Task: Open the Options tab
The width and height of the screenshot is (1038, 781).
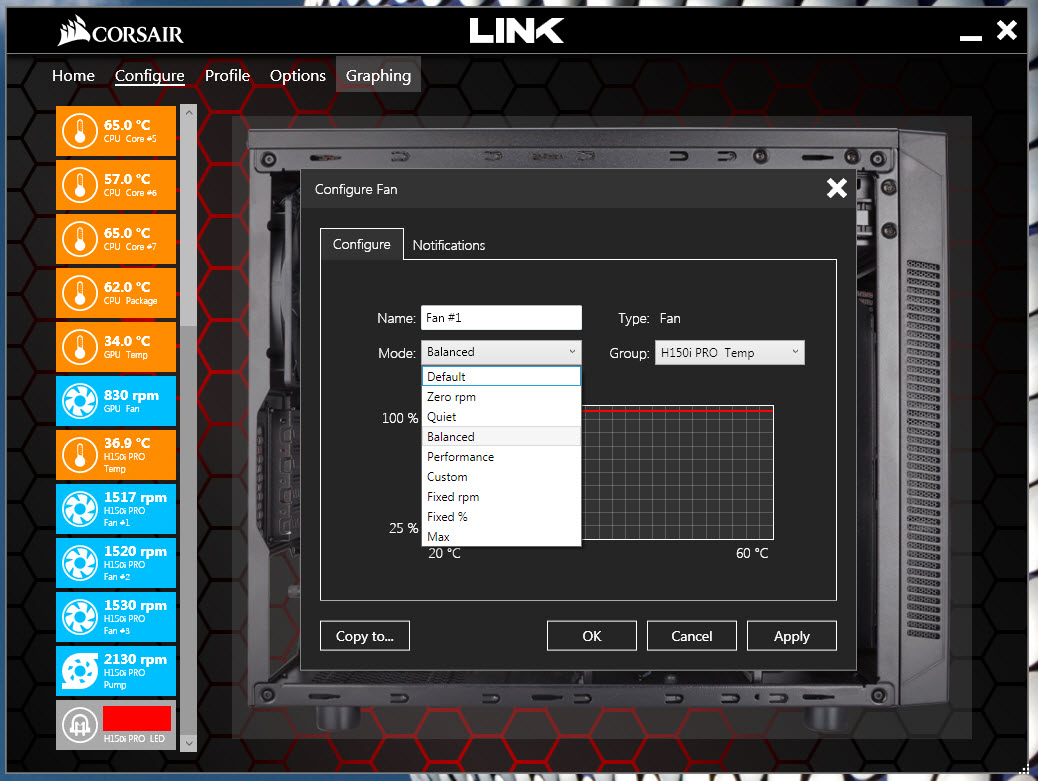Action: point(298,75)
